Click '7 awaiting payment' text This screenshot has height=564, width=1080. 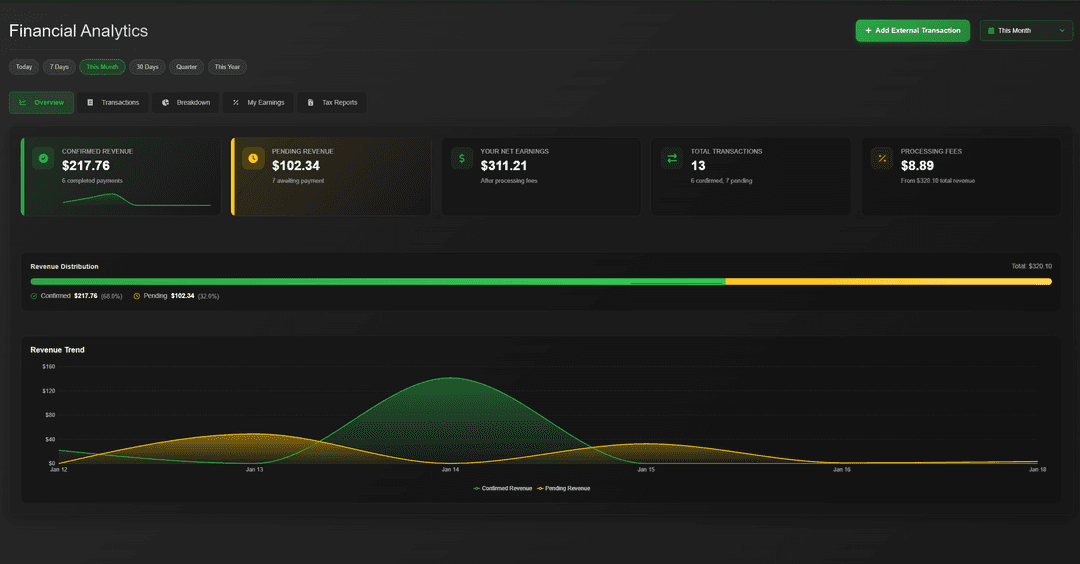[298, 180]
